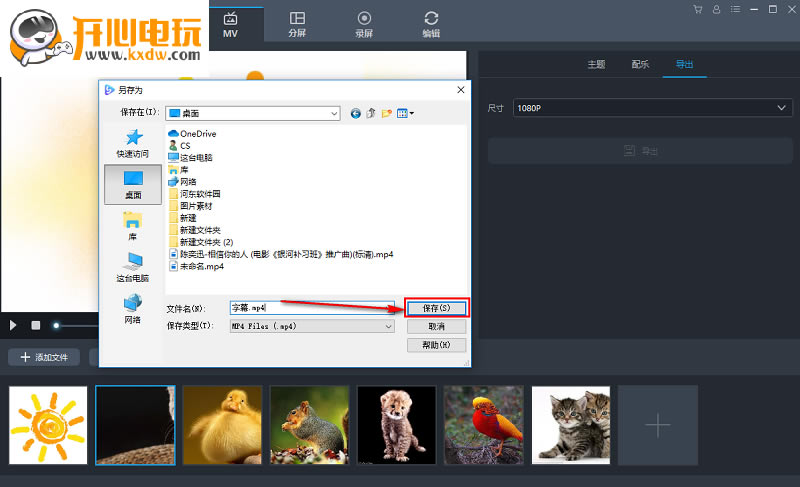Switch to the 录屏 screen recording mode

[x=364, y=24]
